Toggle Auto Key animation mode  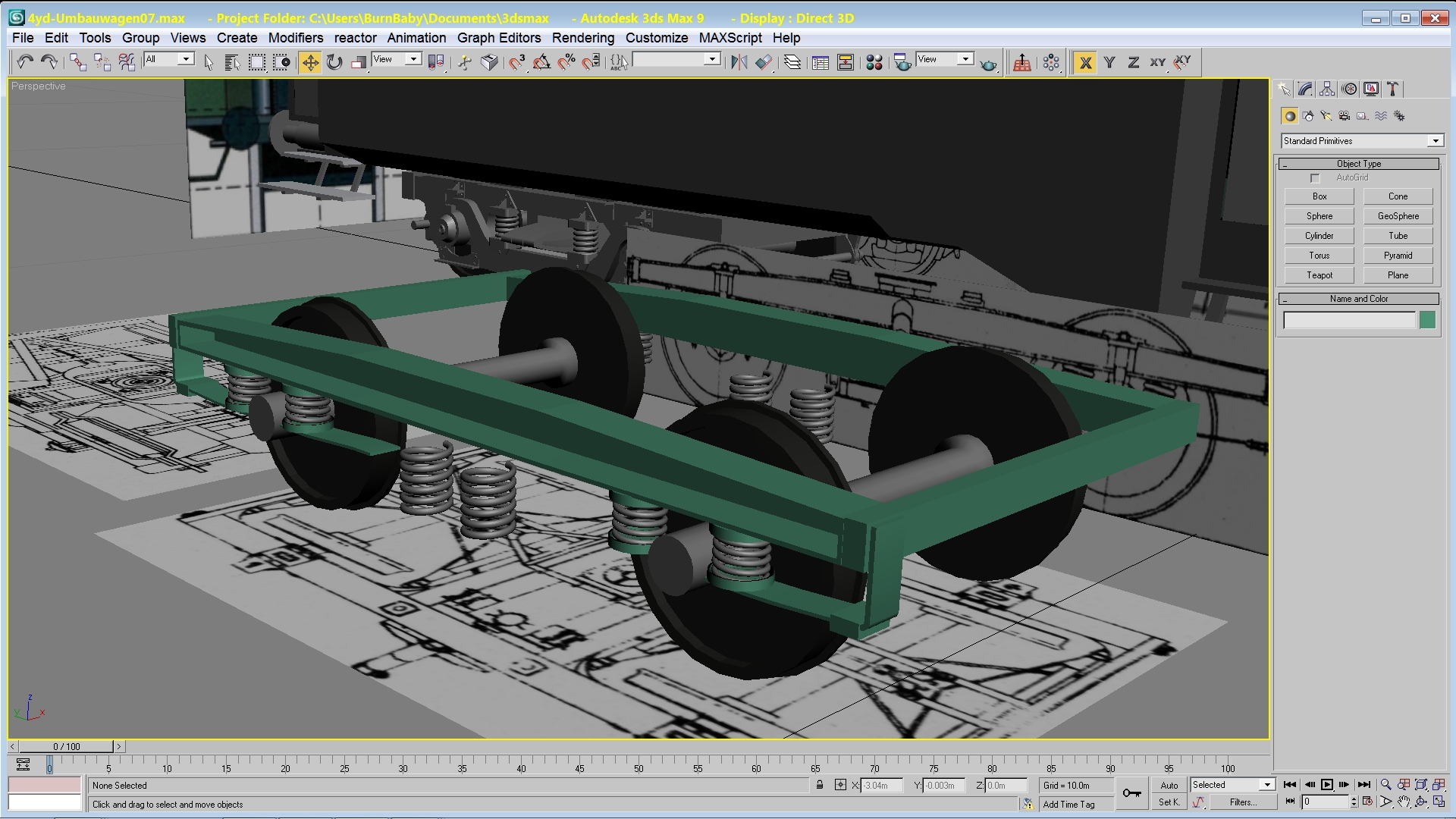pyautogui.click(x=1169, y=785)
